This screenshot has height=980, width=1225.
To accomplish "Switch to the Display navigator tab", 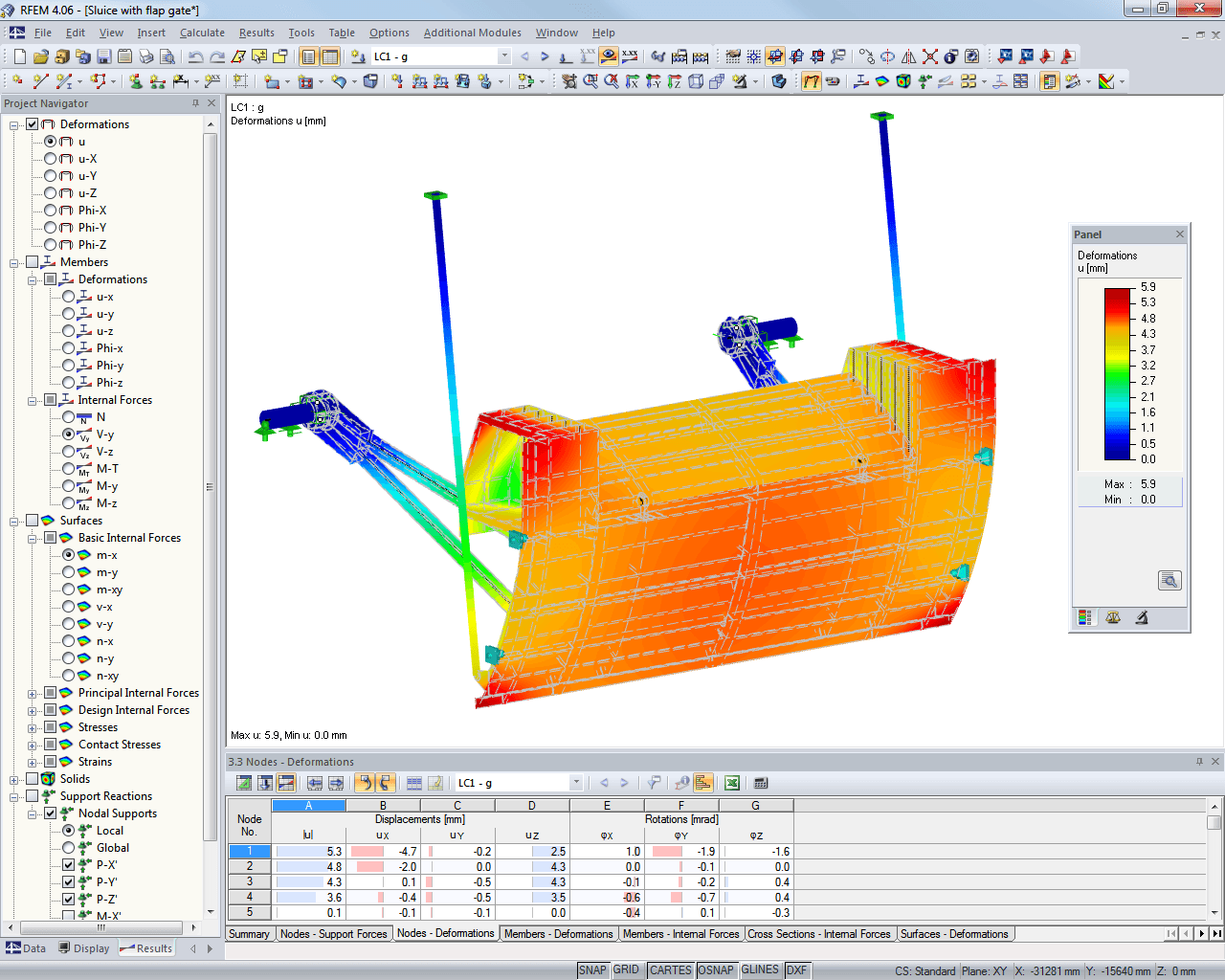I will 91,948.
